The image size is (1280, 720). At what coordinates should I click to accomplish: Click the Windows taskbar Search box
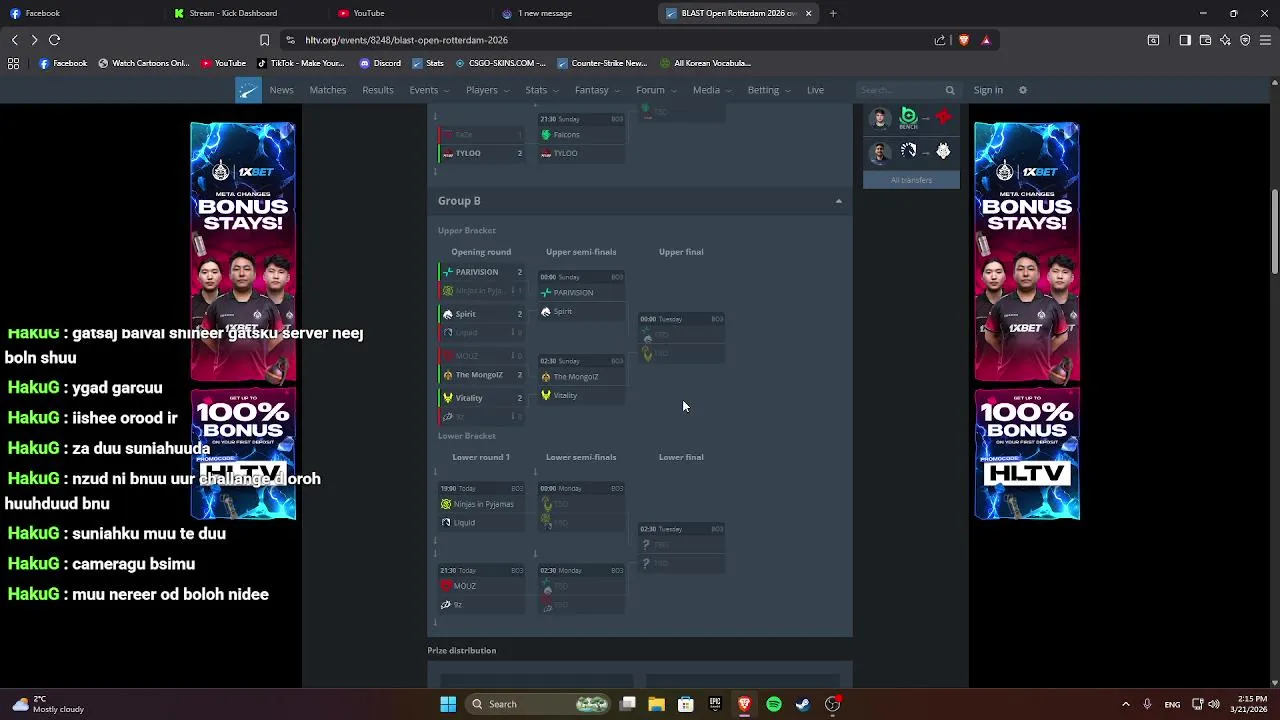tap(538, 704)
